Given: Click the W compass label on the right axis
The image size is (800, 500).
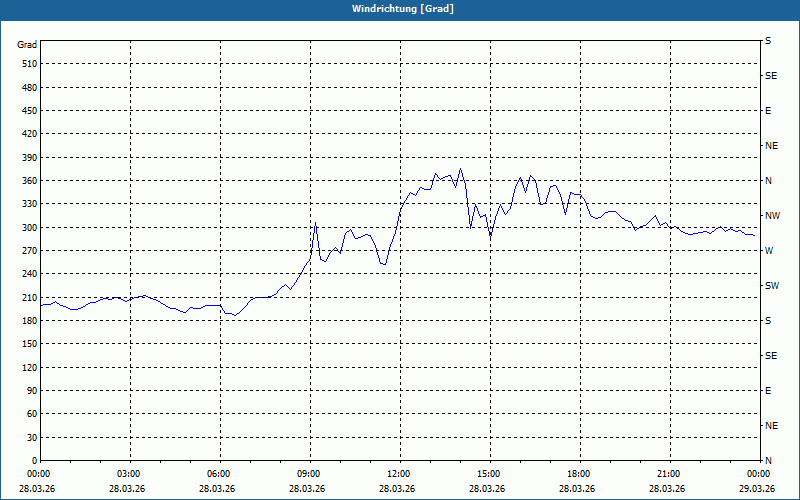Looking at the screenshot, I should tap(769, 251).
